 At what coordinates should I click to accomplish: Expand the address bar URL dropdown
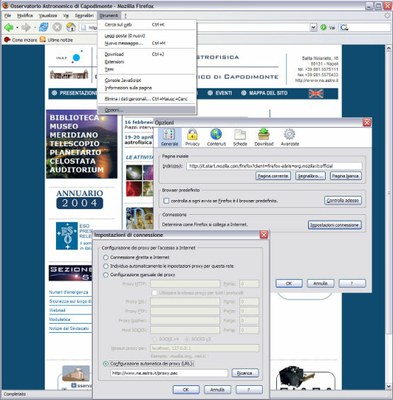point(313,28)
